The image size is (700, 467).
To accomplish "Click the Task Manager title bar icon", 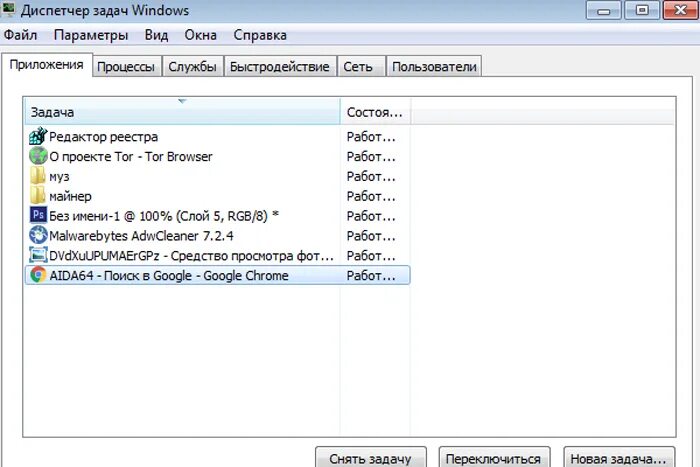I will (8, 8).
